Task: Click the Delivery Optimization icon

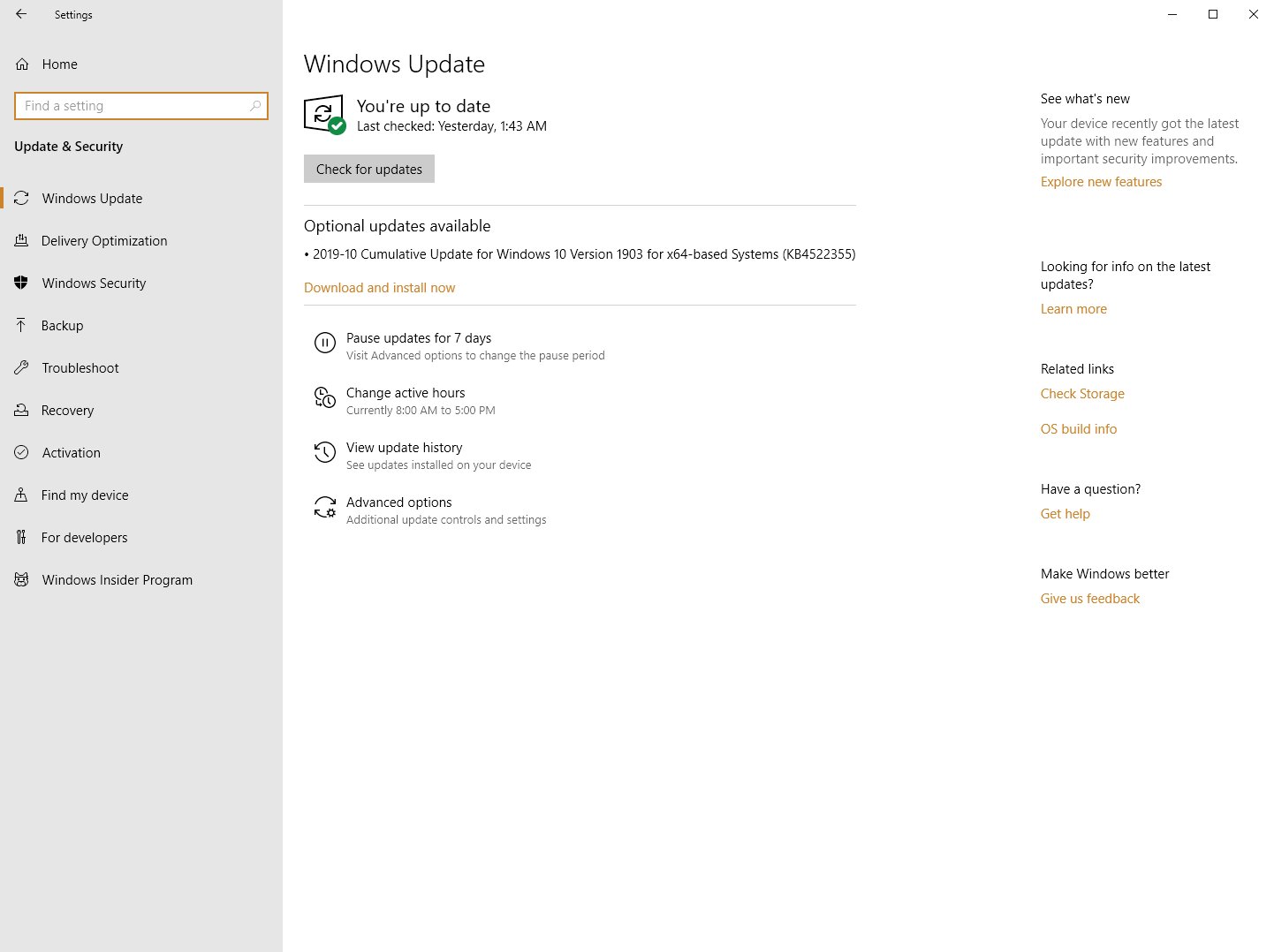Action: [x=22, y=241]
